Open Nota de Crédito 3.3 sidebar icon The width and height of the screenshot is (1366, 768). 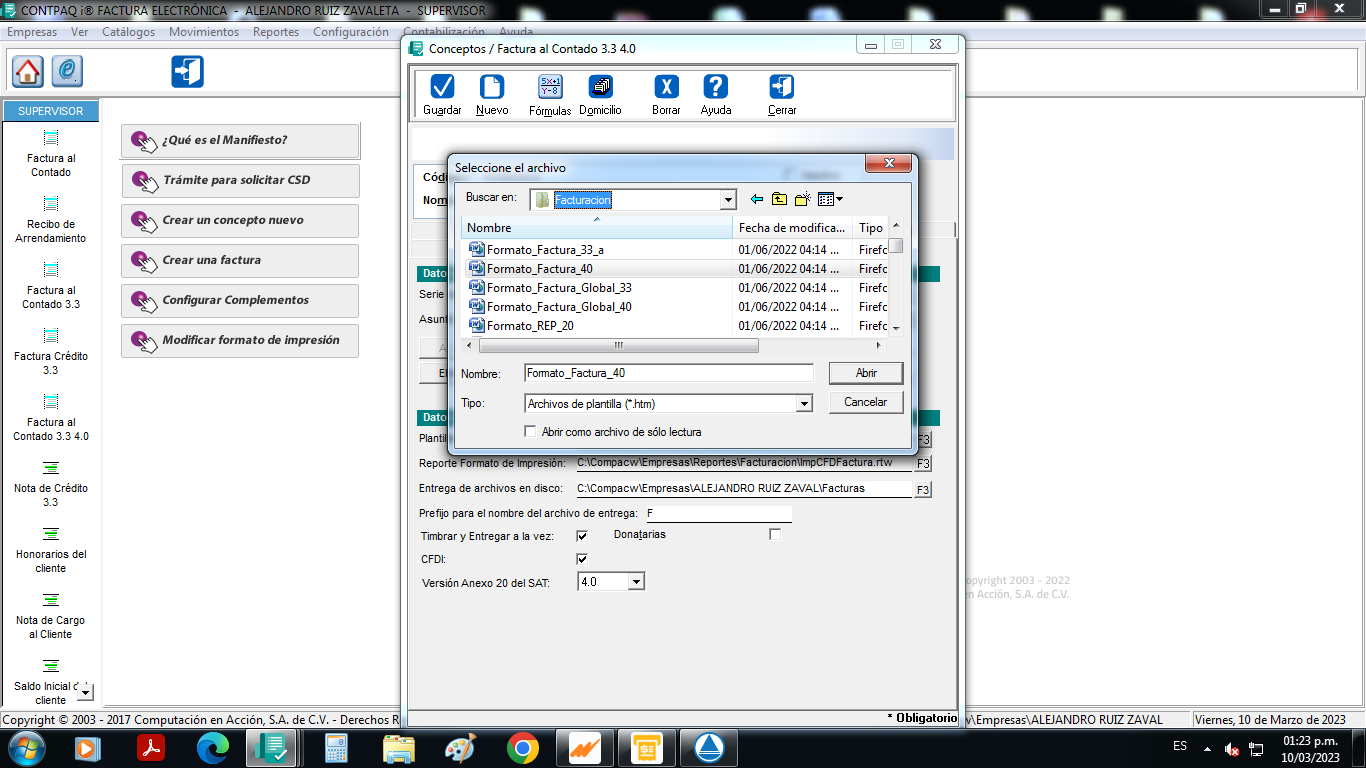(51, 468)
